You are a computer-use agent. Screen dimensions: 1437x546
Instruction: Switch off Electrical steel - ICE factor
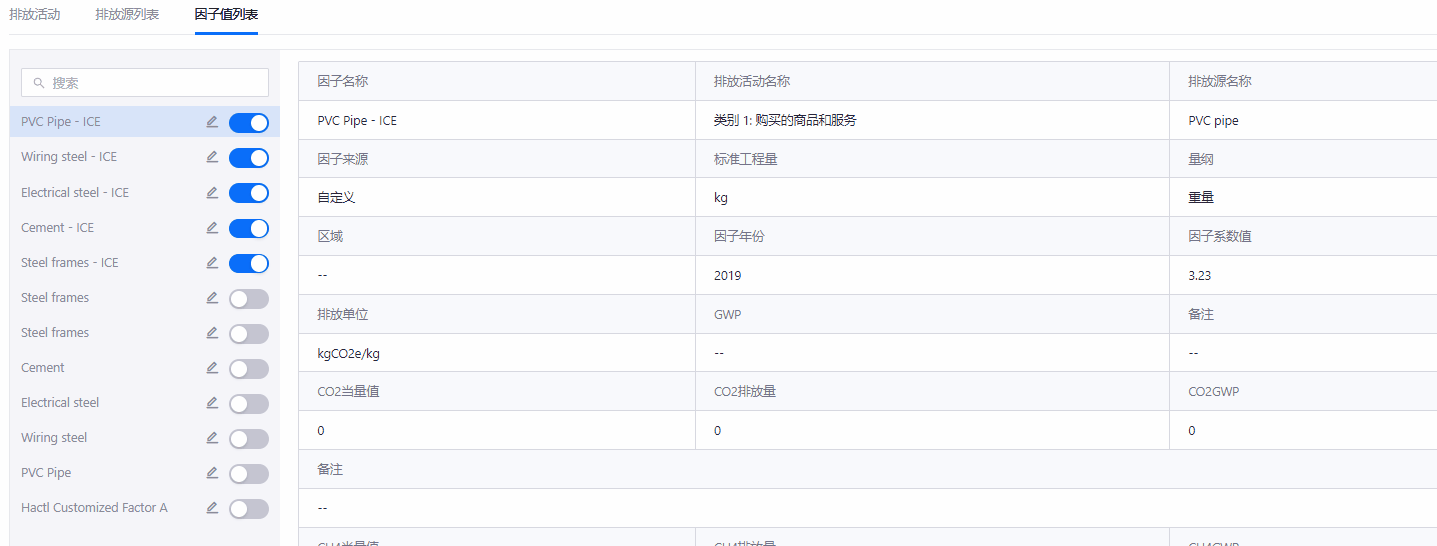point(249,193)
